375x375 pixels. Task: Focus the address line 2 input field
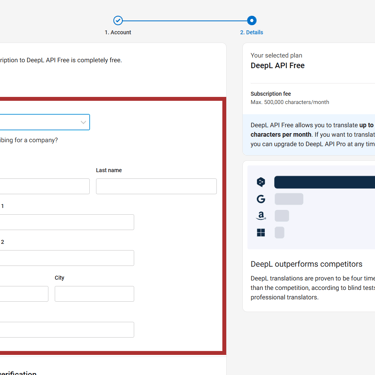pyautogui.click(x=67, y=258)
